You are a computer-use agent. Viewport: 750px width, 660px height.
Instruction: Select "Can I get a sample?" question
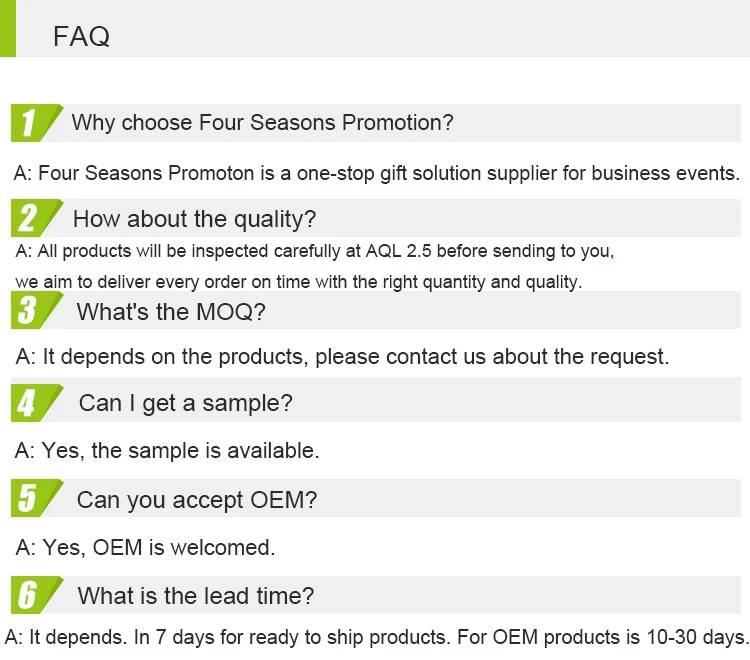tap(185, 403)
